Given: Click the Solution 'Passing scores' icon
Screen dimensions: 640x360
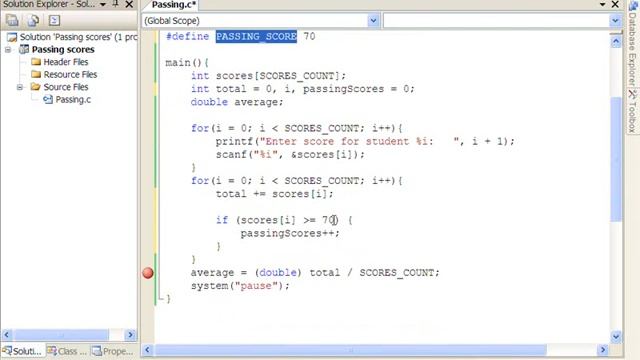Looking at the screenshot, I should point(12,37).
